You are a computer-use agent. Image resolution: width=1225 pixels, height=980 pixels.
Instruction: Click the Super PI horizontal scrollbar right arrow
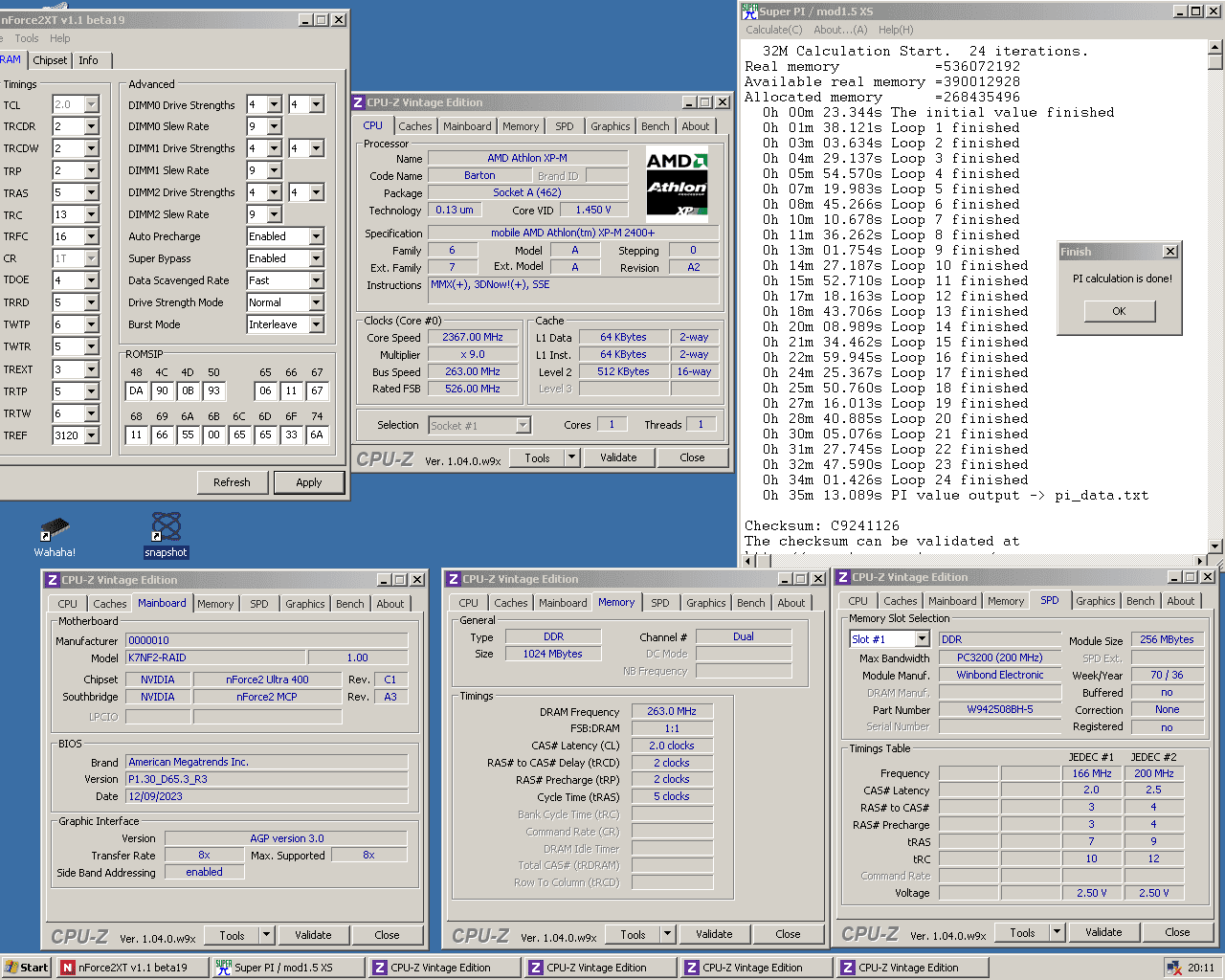pyautogui.click(x=1200, y=562)
